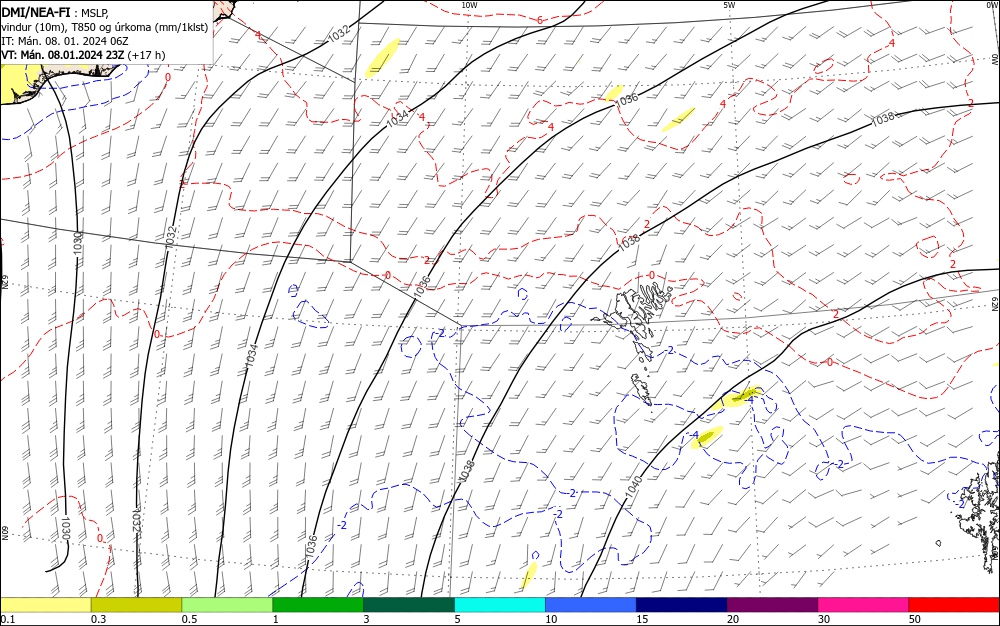
Task: Click the red 50+ legend swatch
Action: [953, 605]
